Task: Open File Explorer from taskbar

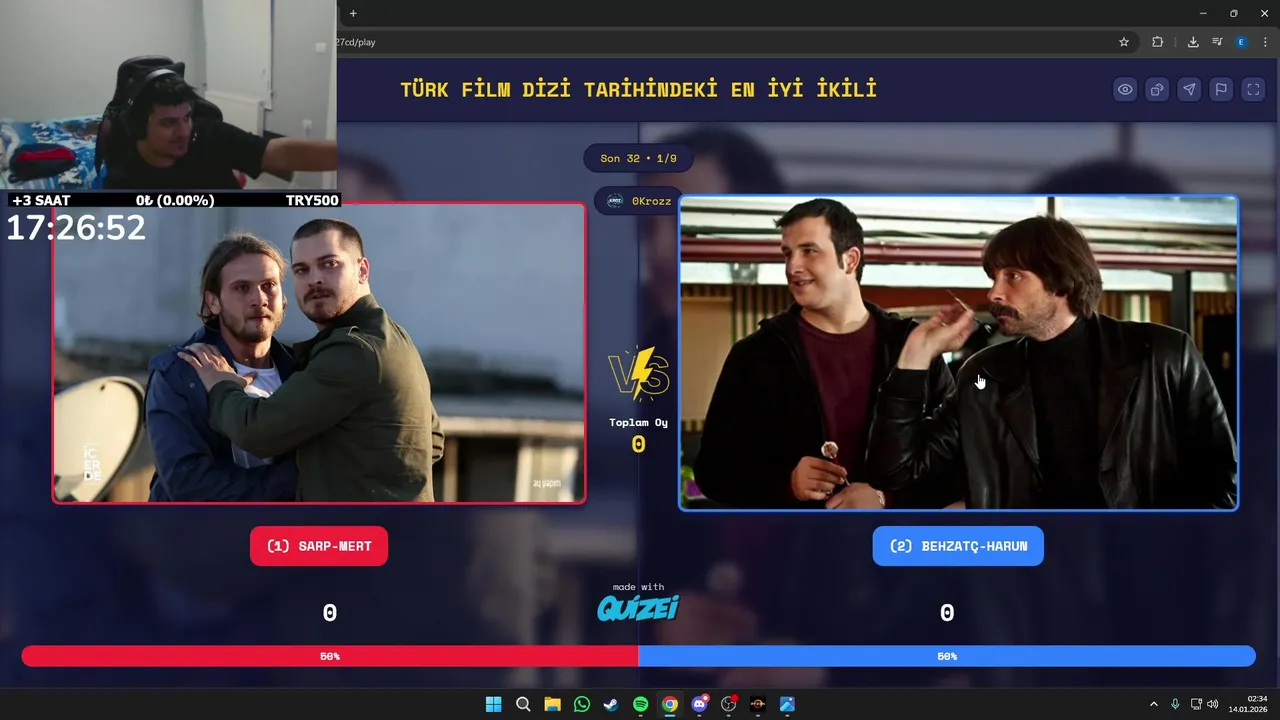Action: [552, 704]
